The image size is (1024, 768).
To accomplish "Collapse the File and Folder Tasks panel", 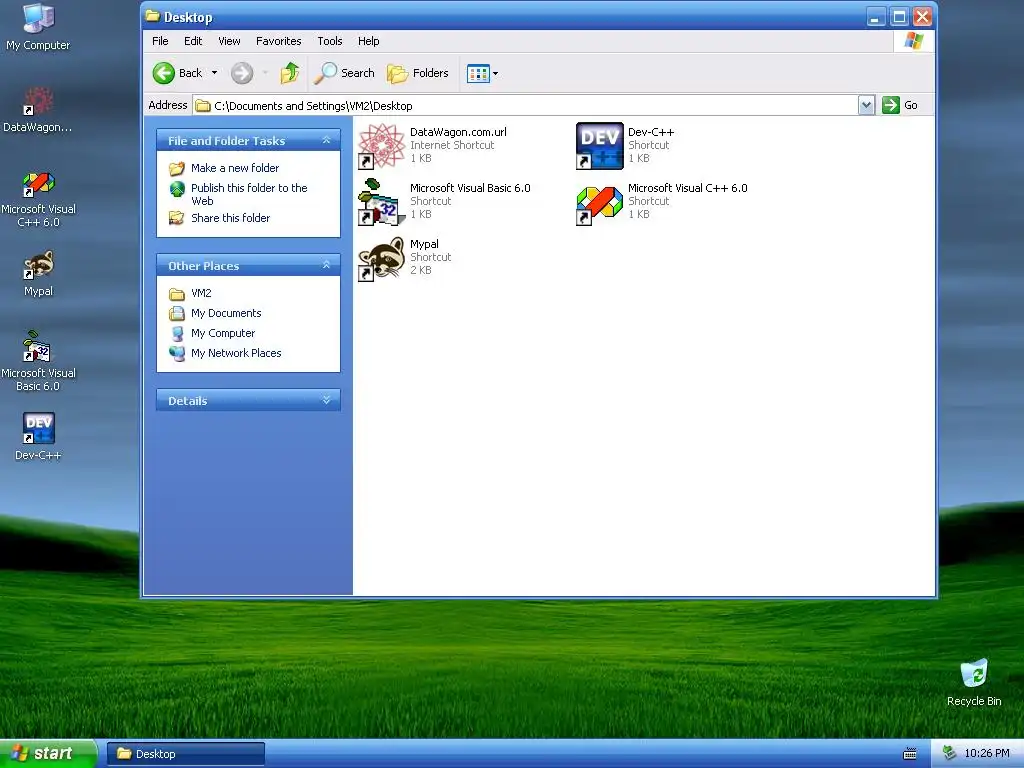I will click(327, 140).
